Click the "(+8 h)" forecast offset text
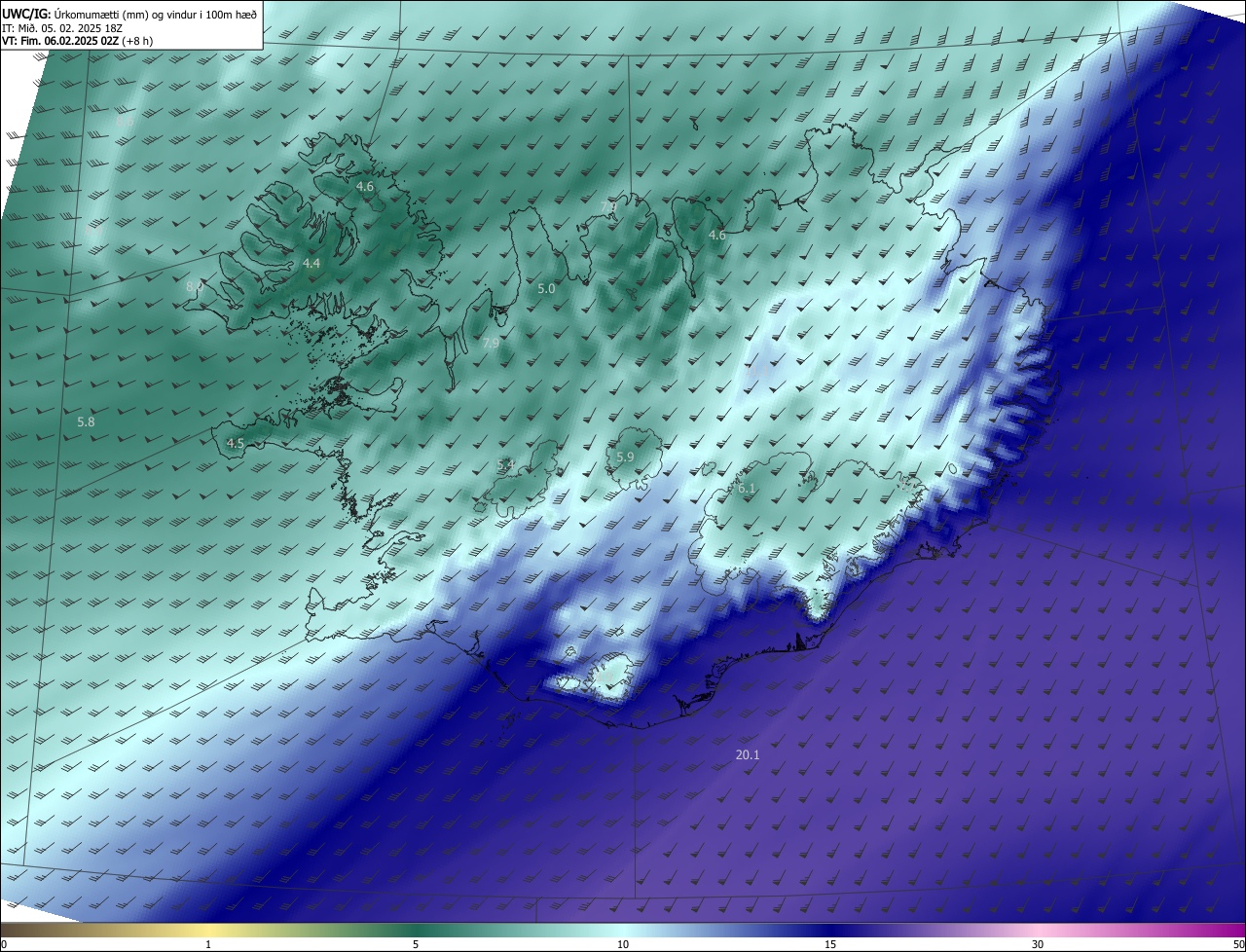Screen dimensions: 1246x952 click(137, 41)
